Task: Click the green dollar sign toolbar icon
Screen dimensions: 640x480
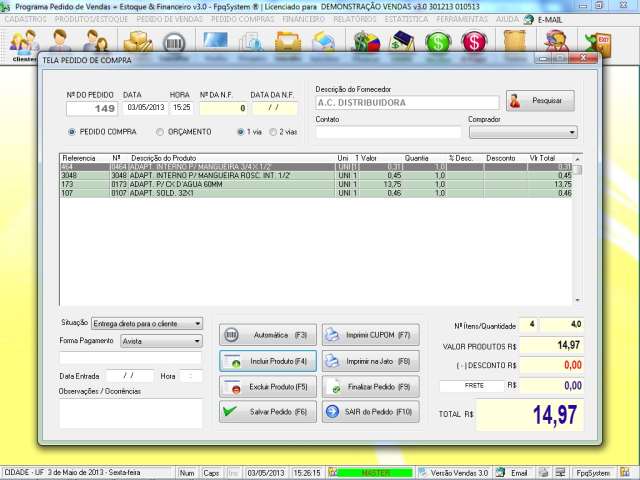Action: 438,43
